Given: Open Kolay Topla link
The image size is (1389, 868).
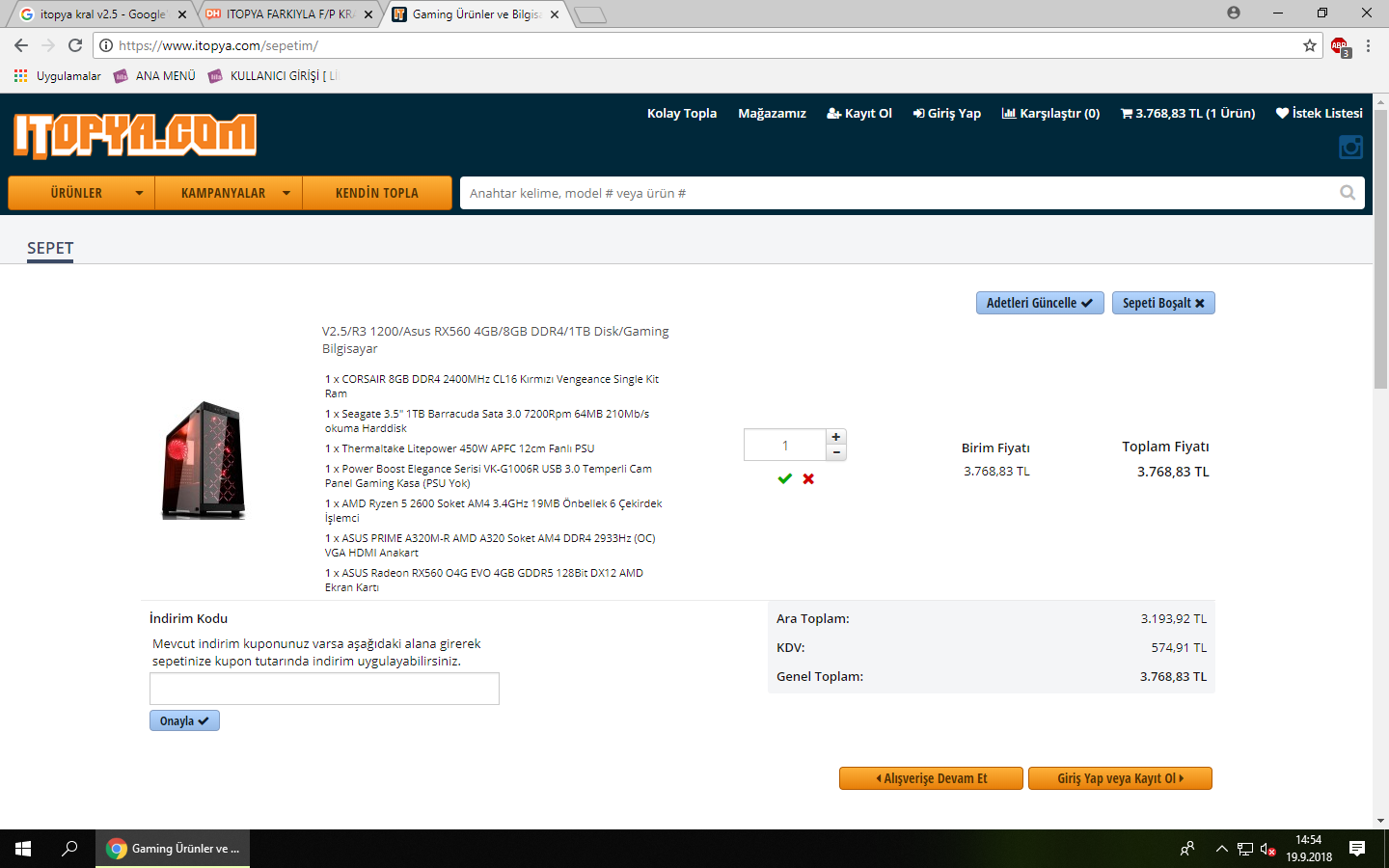Looking at the screenshot, I should (x=682, y=113).
